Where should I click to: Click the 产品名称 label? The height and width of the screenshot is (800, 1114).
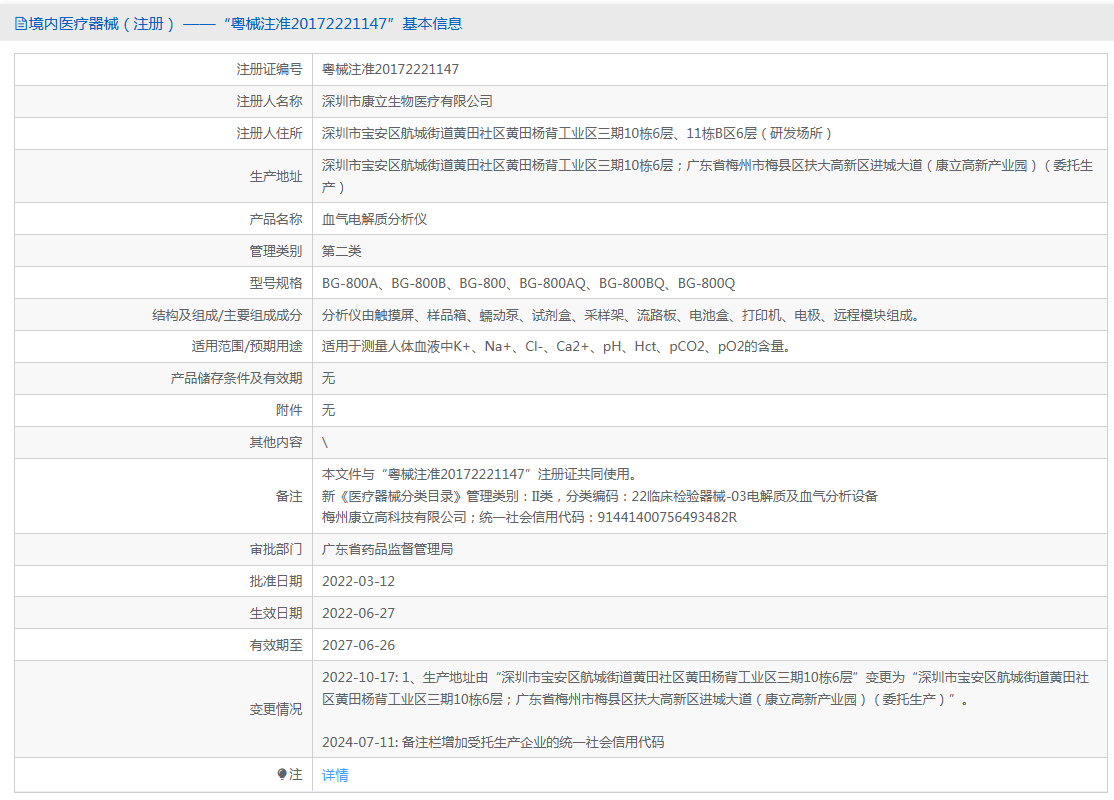276,220
